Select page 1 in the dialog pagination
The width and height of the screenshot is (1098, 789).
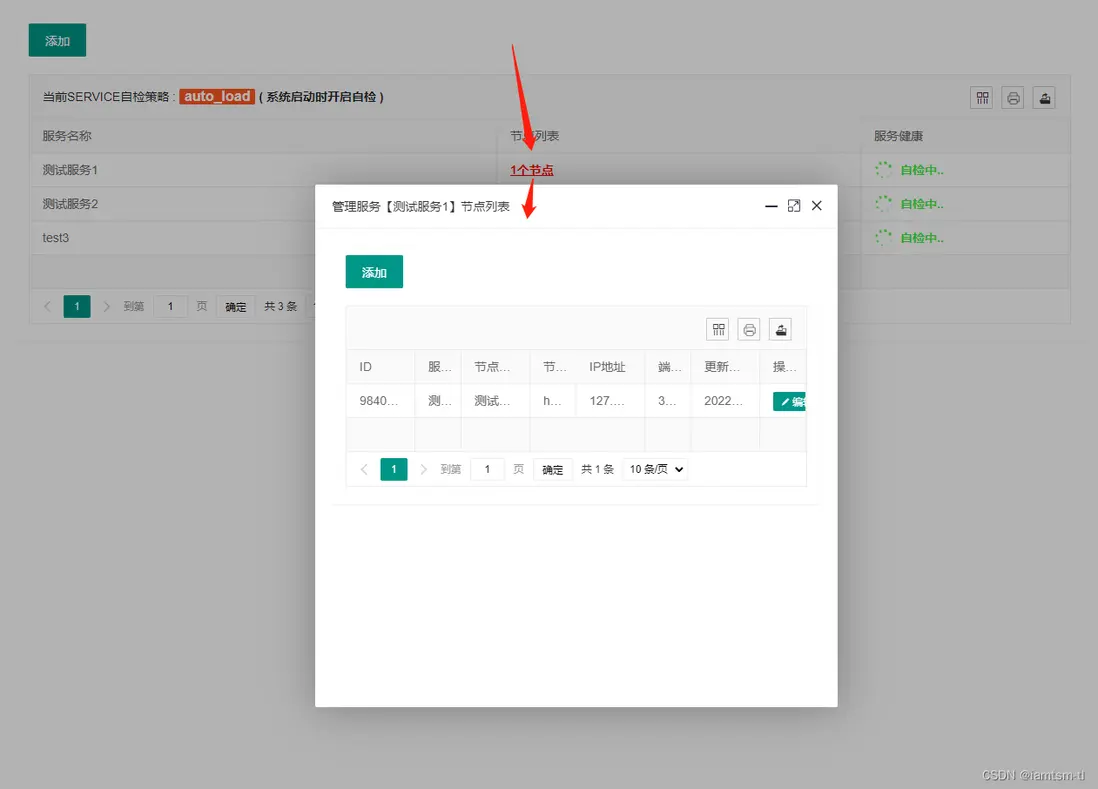click(x=394, y=469)
